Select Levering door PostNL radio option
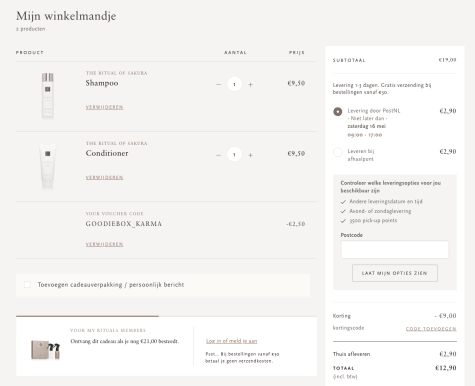Image resolution: width=475 pixels, height=386 pixels. point(338,111)
